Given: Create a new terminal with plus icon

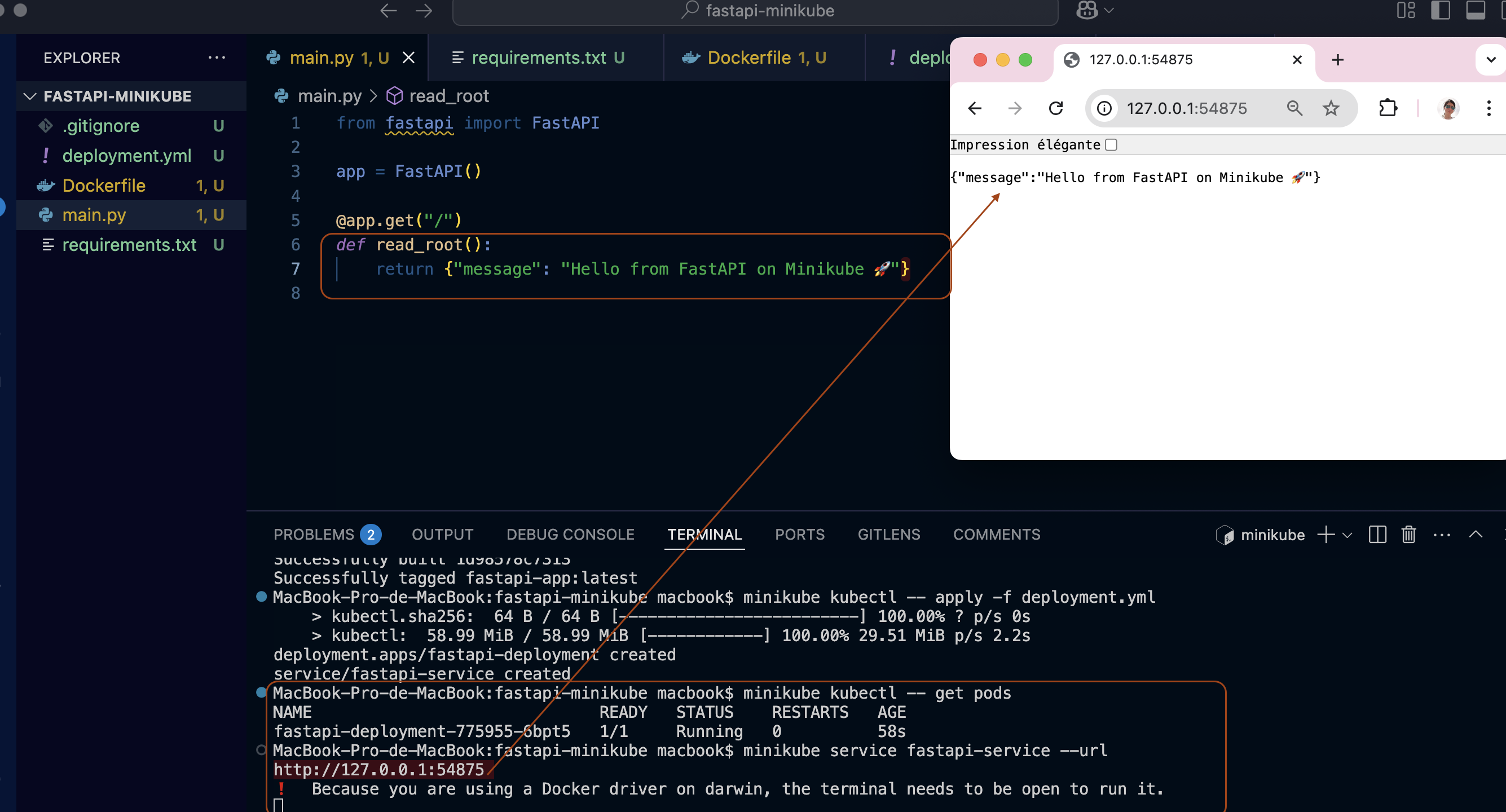Looking at the screenshot, I should click(x=1326, y=535).
